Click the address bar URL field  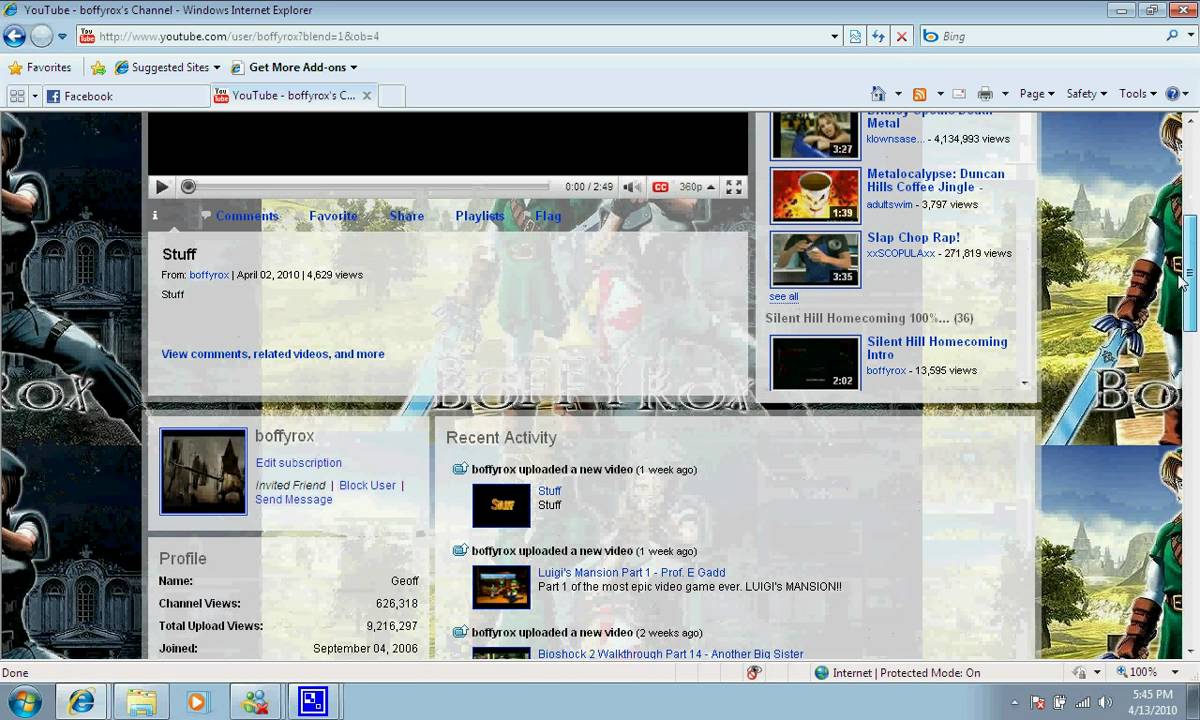coord(455,36)
